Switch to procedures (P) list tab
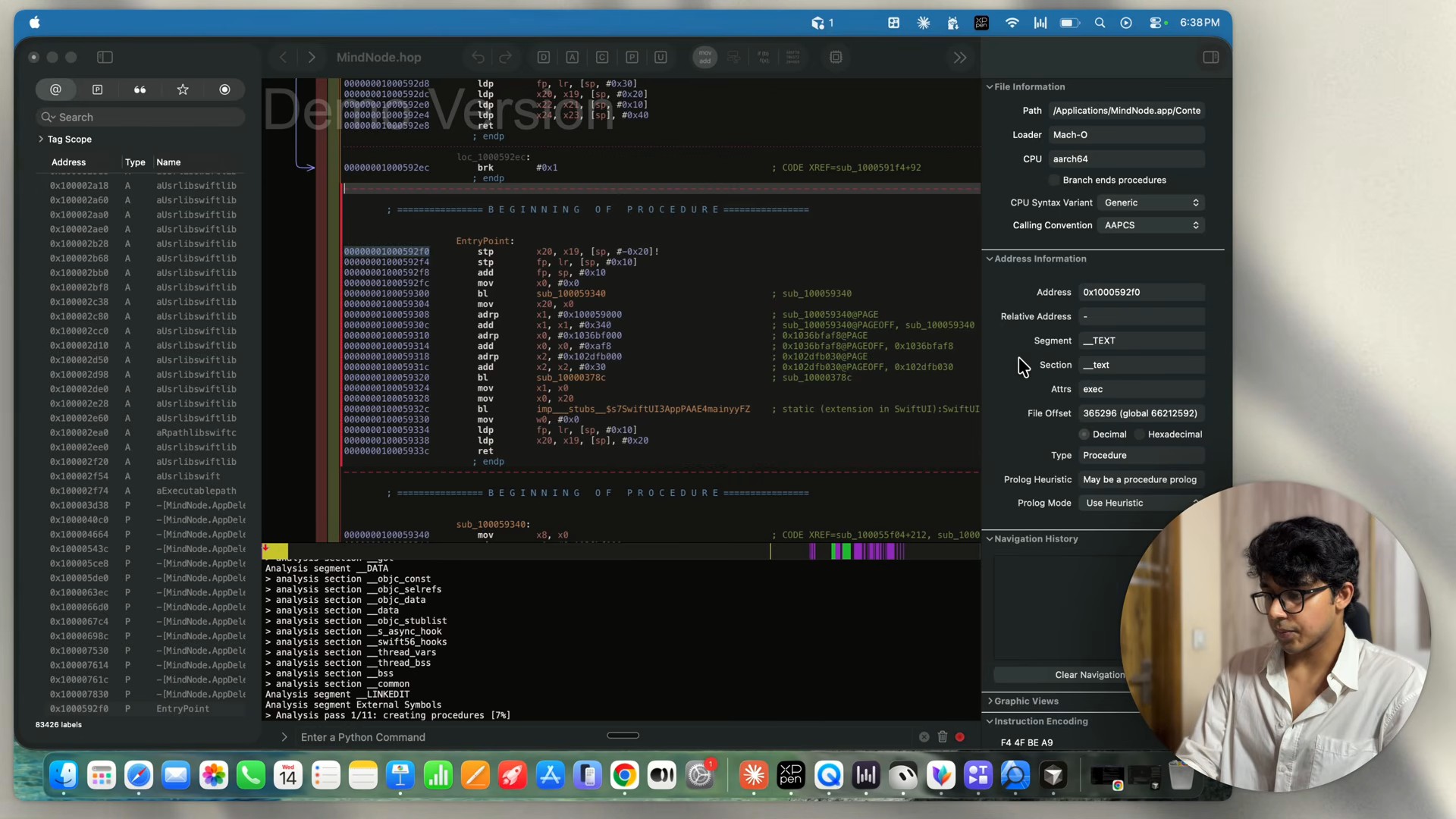 (97, 89)
